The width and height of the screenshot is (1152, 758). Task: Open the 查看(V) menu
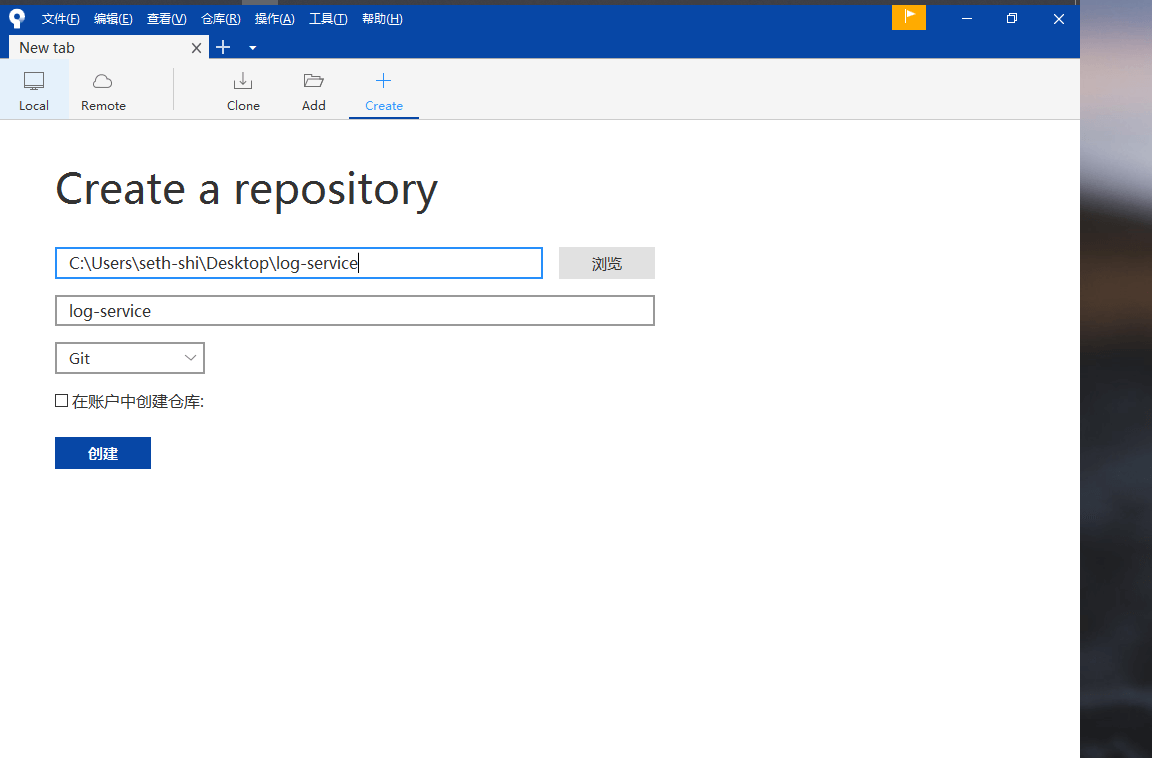(167, 19)
